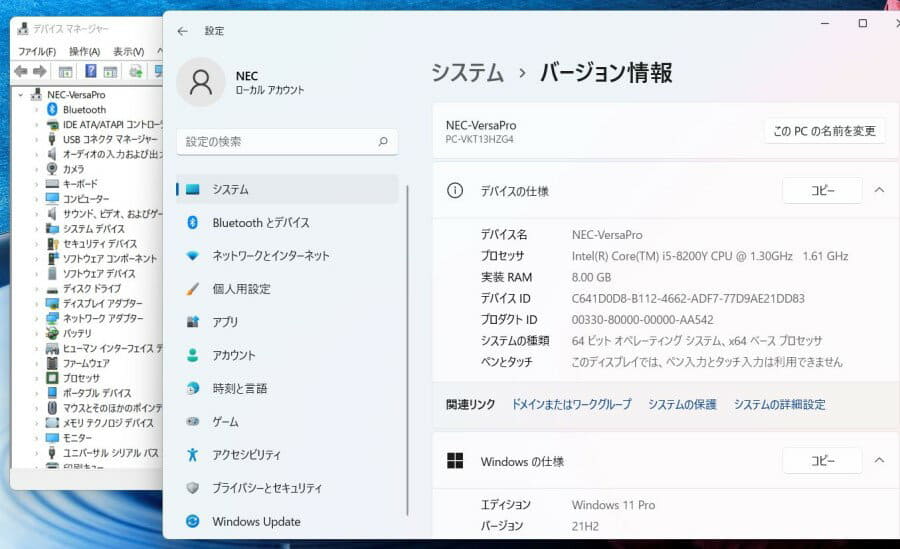
Task: Select the ファームウェア icon in Device Manager tree
Action: 52,363
